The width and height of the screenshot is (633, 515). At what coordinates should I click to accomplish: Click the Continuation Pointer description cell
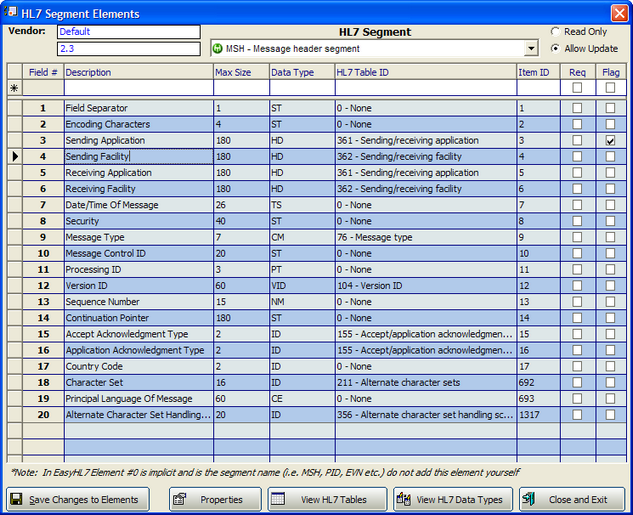(x=139, y=318)
